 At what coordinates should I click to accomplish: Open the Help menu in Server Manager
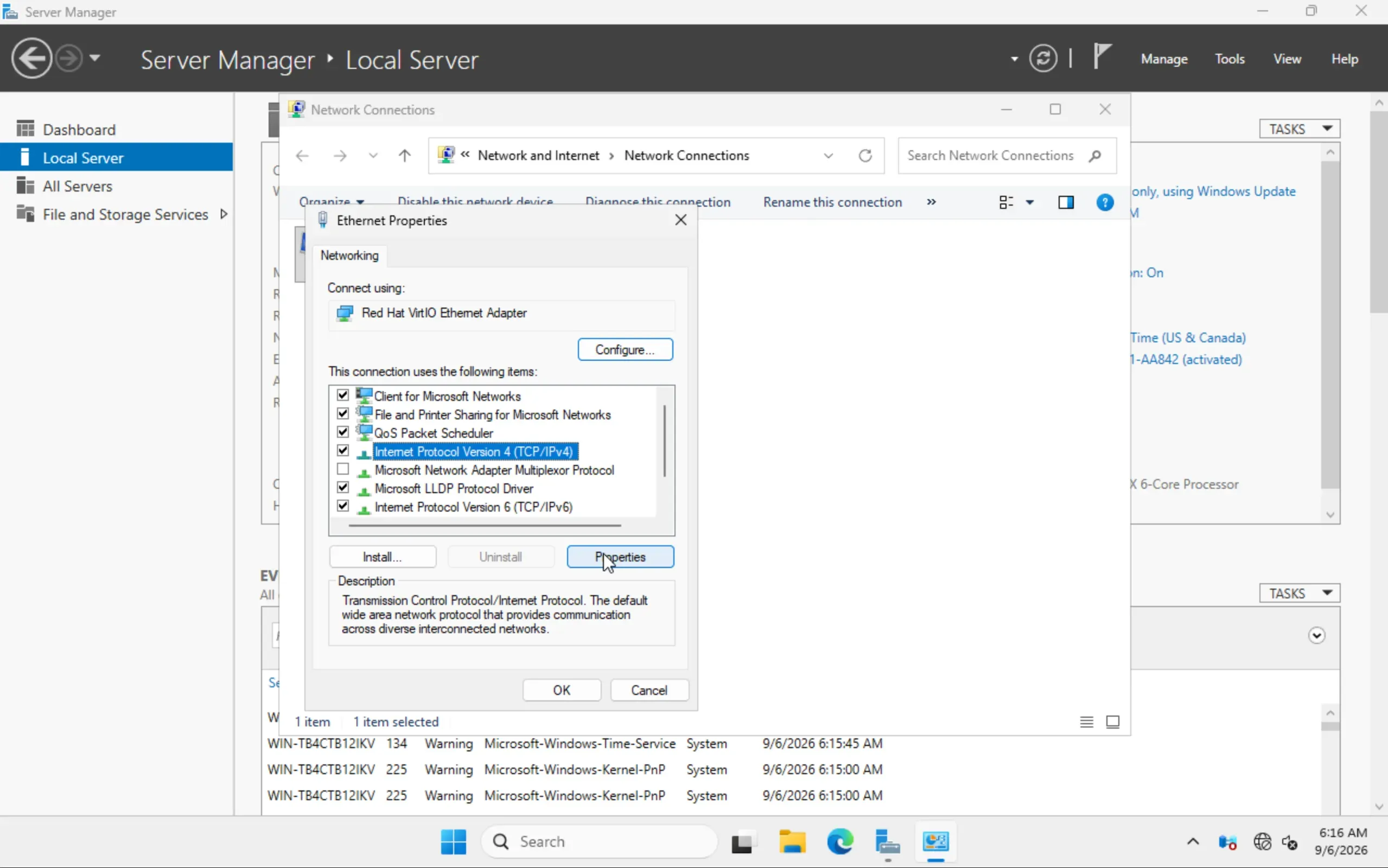click(1345, 59)
